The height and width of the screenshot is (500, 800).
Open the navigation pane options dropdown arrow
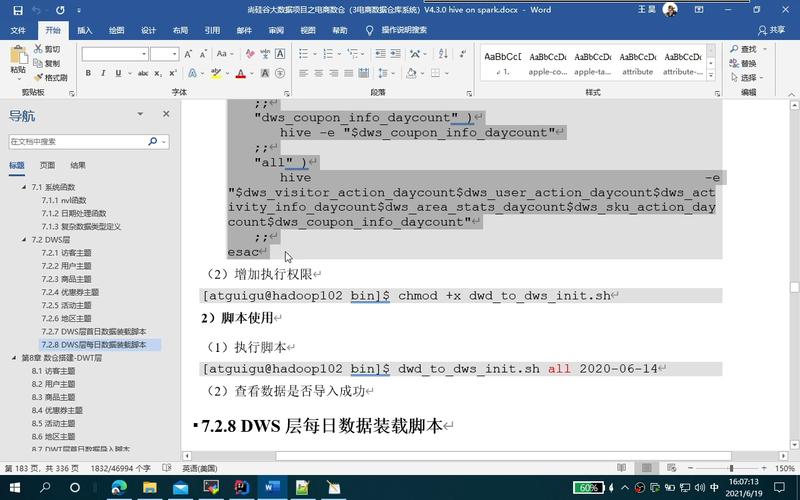pyautogui.click(x=140, y=114)
